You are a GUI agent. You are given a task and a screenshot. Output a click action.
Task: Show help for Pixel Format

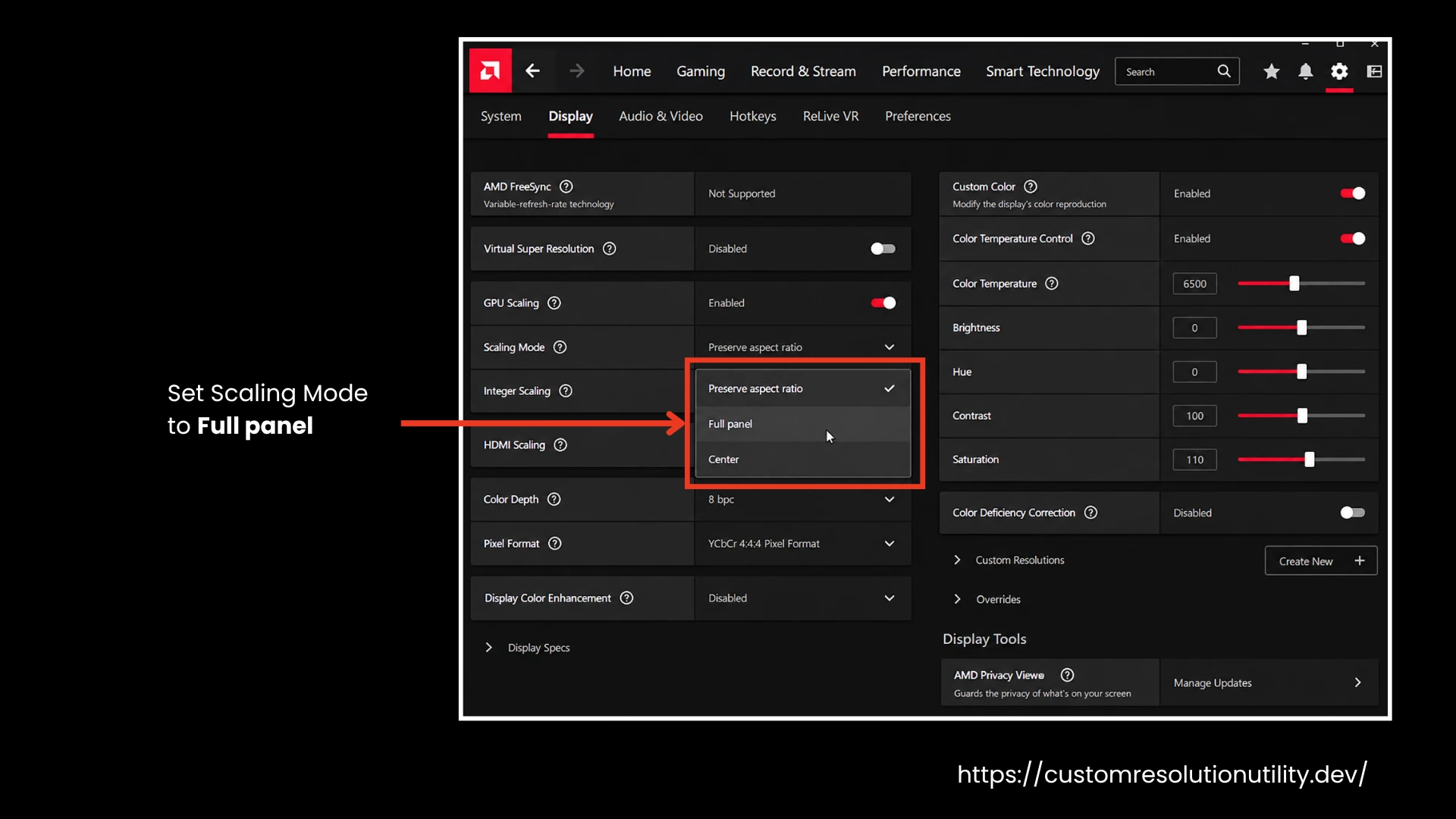click(554, 543)
